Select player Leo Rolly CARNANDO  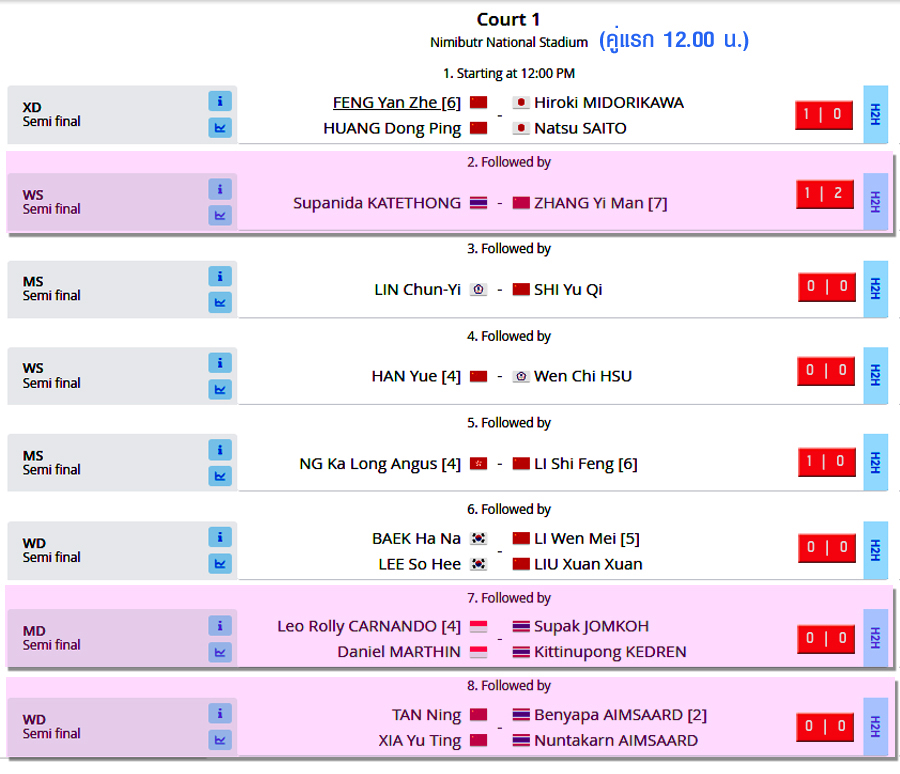(x=358, y=626)
